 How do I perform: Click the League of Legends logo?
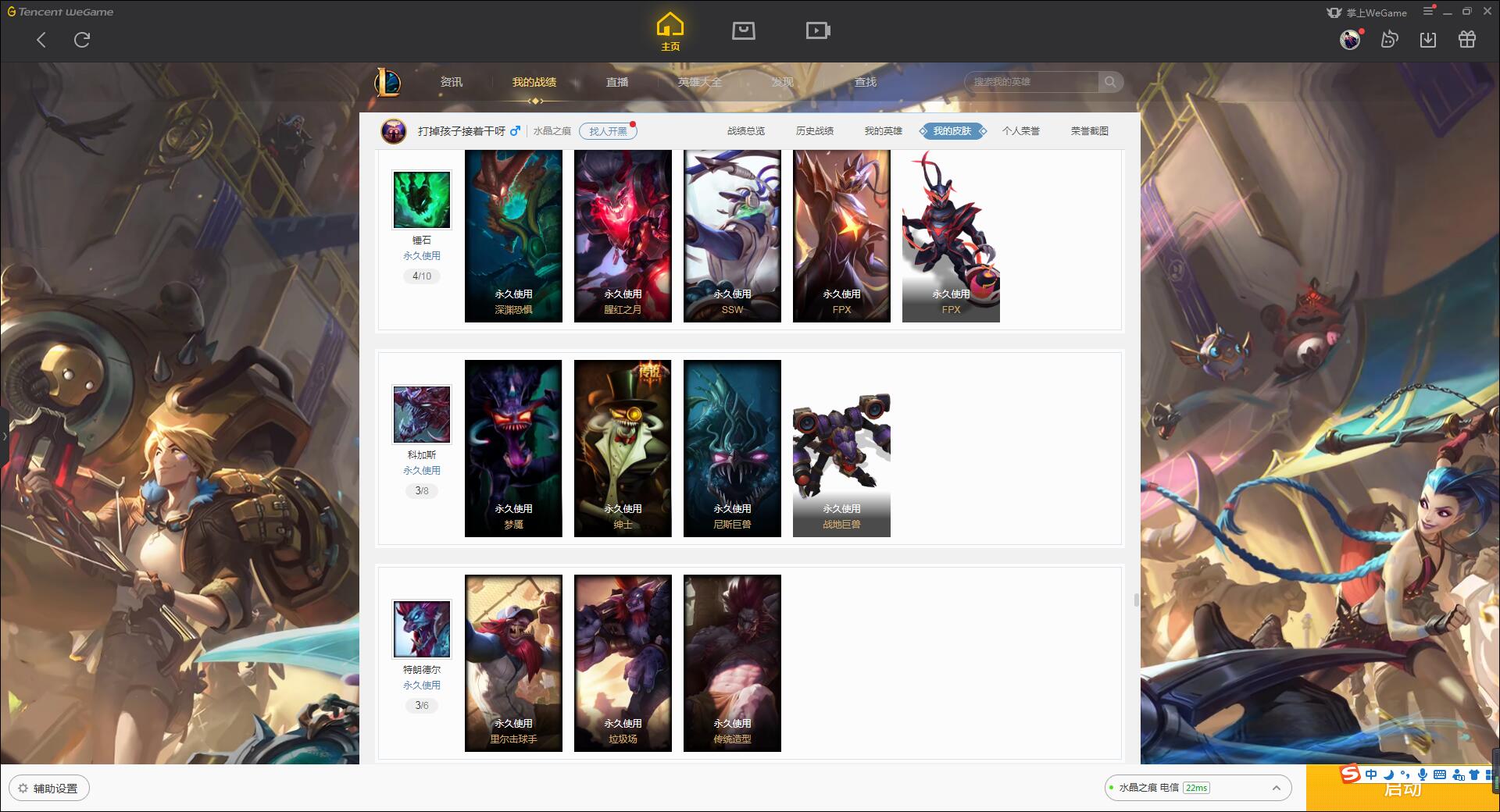point(387,82)
